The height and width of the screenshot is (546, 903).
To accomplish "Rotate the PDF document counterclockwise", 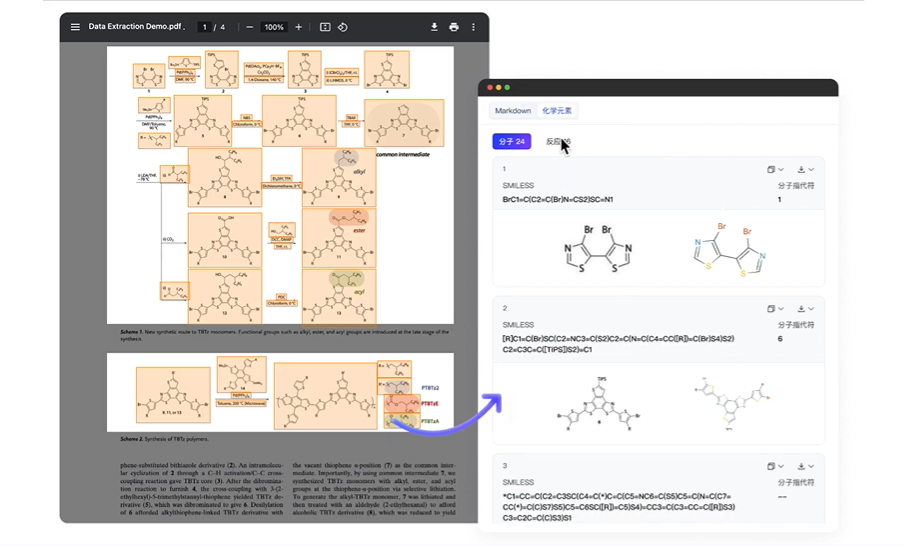I will pyautogui.click(x=343, y=27).
